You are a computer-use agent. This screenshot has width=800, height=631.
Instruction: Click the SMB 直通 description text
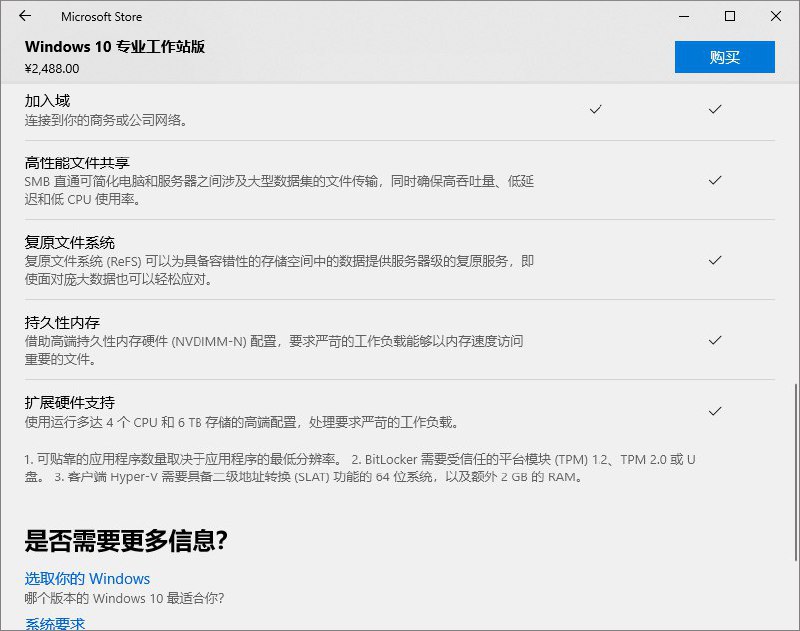[279, 190]
